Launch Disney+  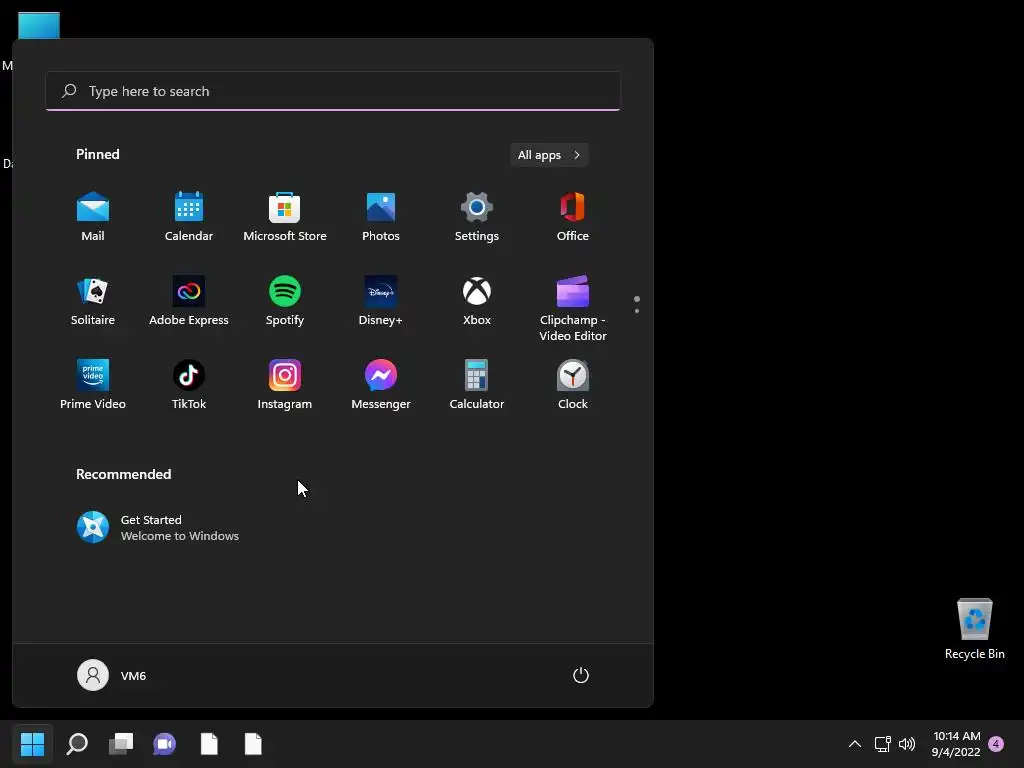381,301
